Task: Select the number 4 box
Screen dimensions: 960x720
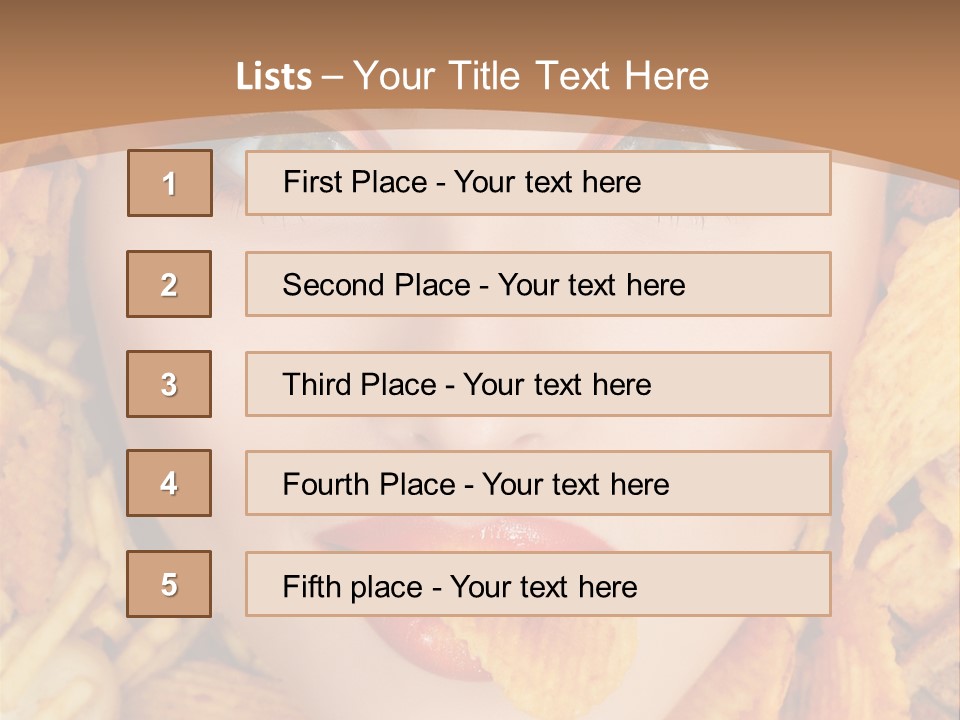Action: [x=169, y=483]
